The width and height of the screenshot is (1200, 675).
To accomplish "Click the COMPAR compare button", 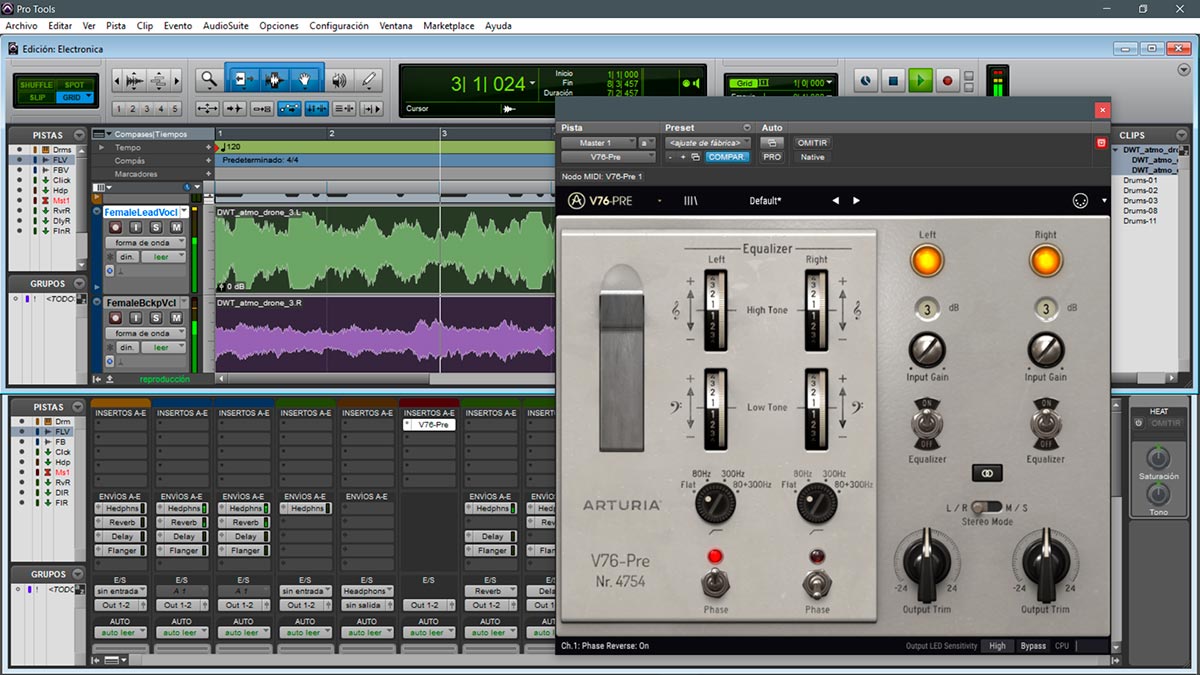I will tap(726, 157).
